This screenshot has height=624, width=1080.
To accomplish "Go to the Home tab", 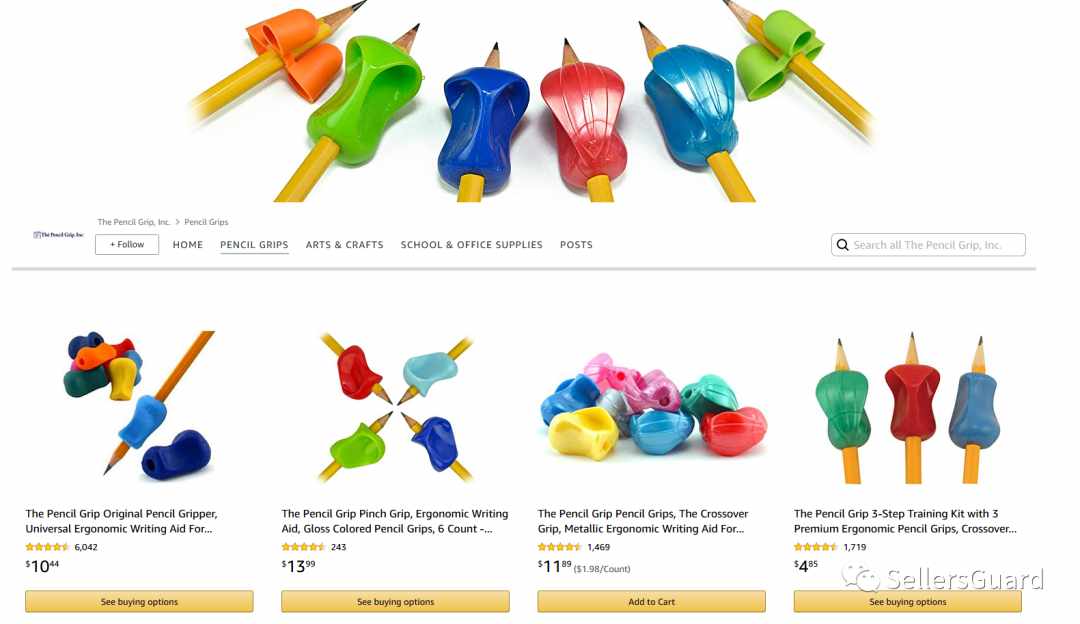I will tap(187, 245).
